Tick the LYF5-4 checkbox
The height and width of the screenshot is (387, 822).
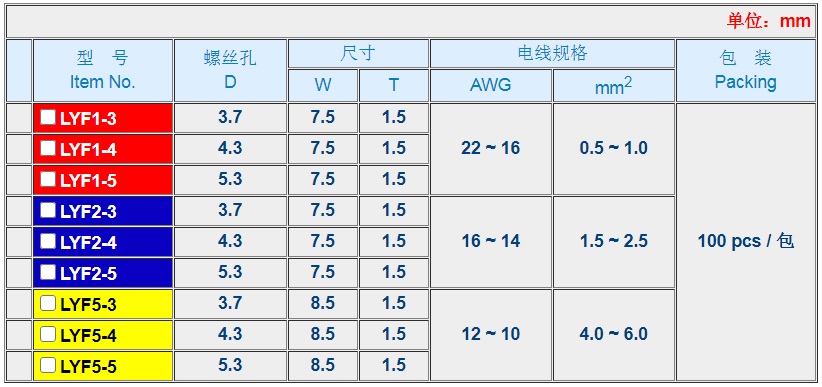click(x=48, y=334)
